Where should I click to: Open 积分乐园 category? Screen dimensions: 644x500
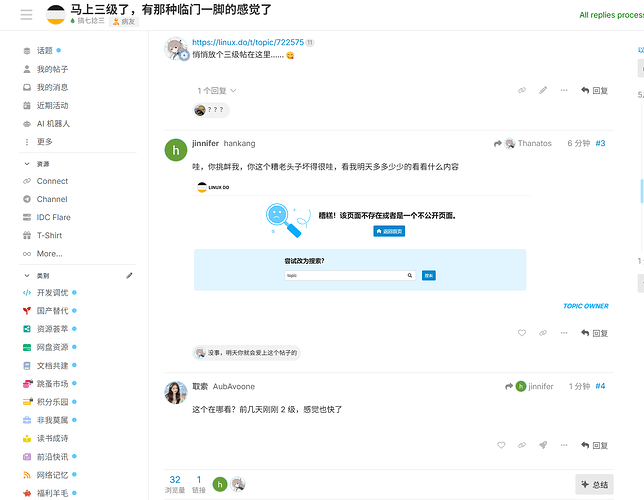click(x=52, y=402)
